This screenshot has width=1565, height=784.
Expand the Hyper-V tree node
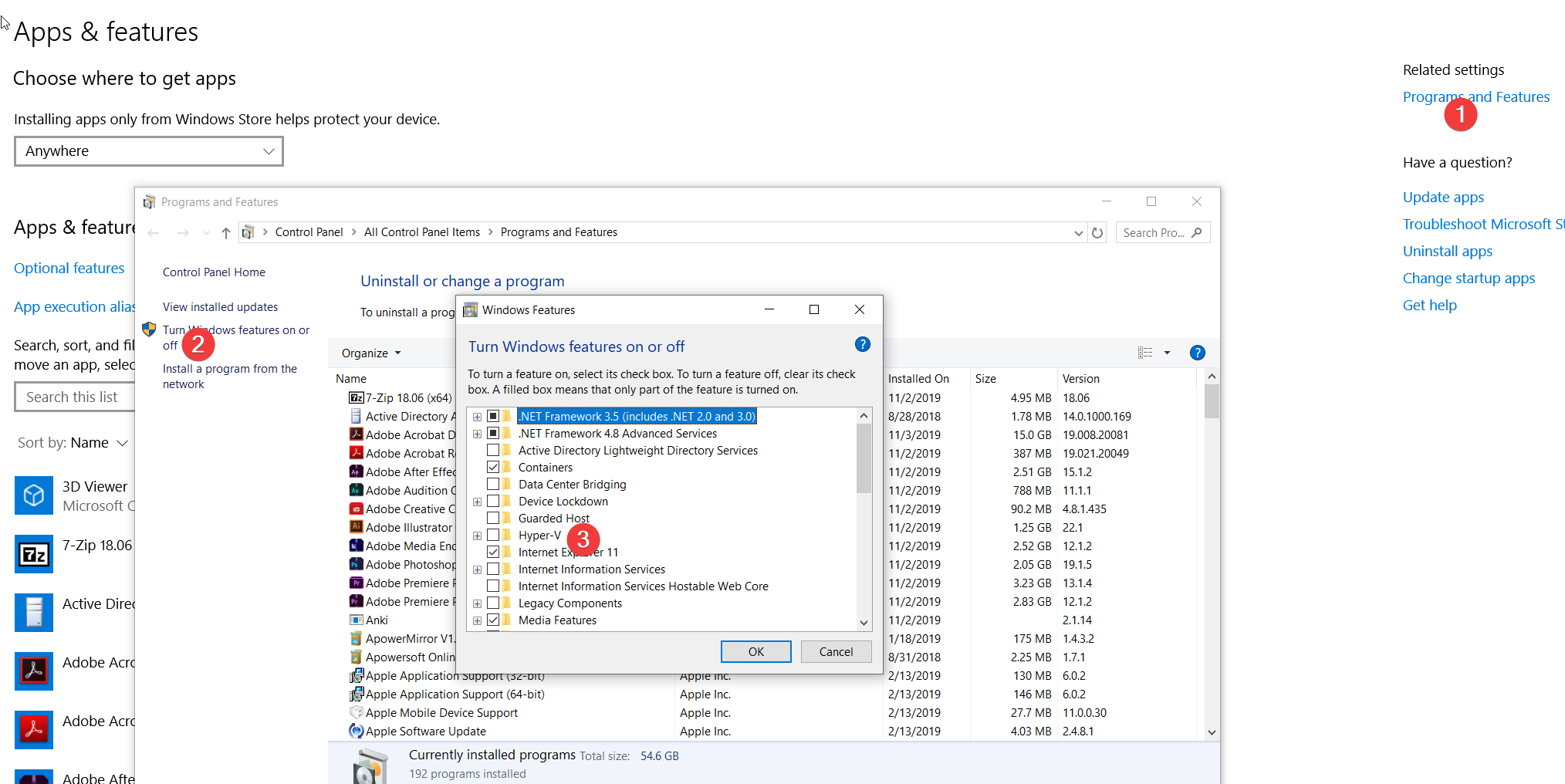click(477, 536)
